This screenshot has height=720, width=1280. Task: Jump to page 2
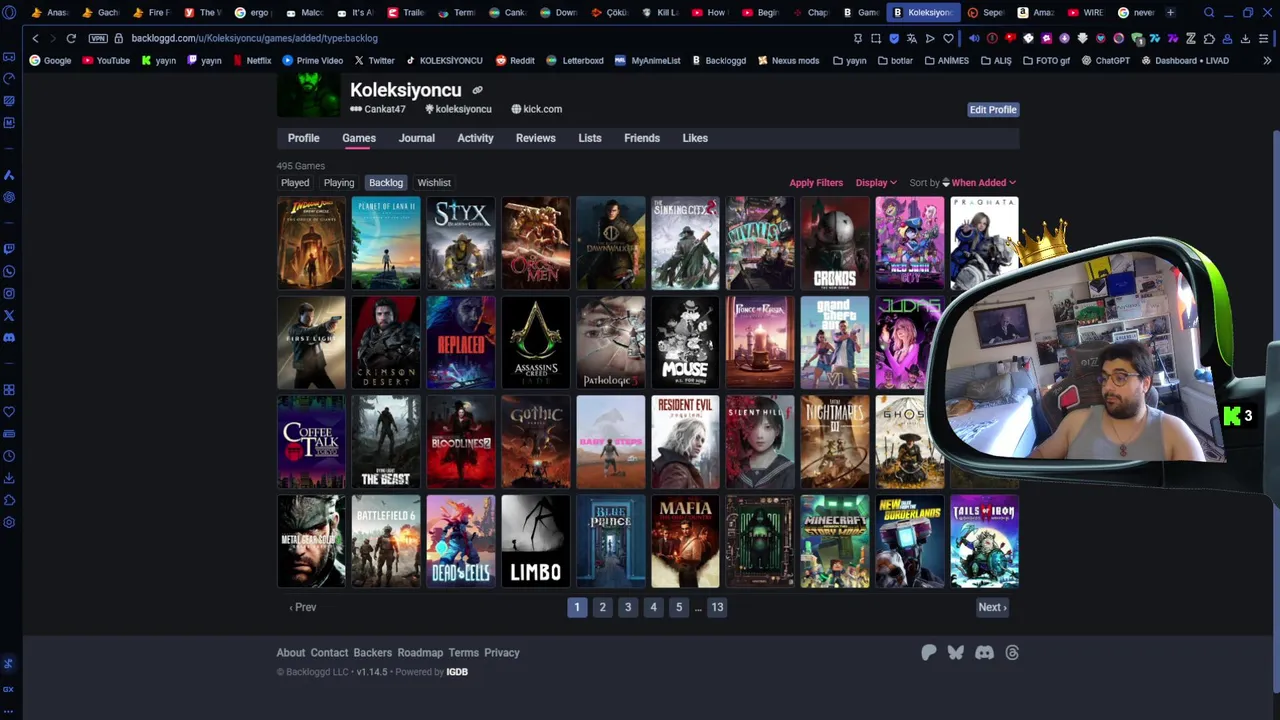(x=602, y=607)
